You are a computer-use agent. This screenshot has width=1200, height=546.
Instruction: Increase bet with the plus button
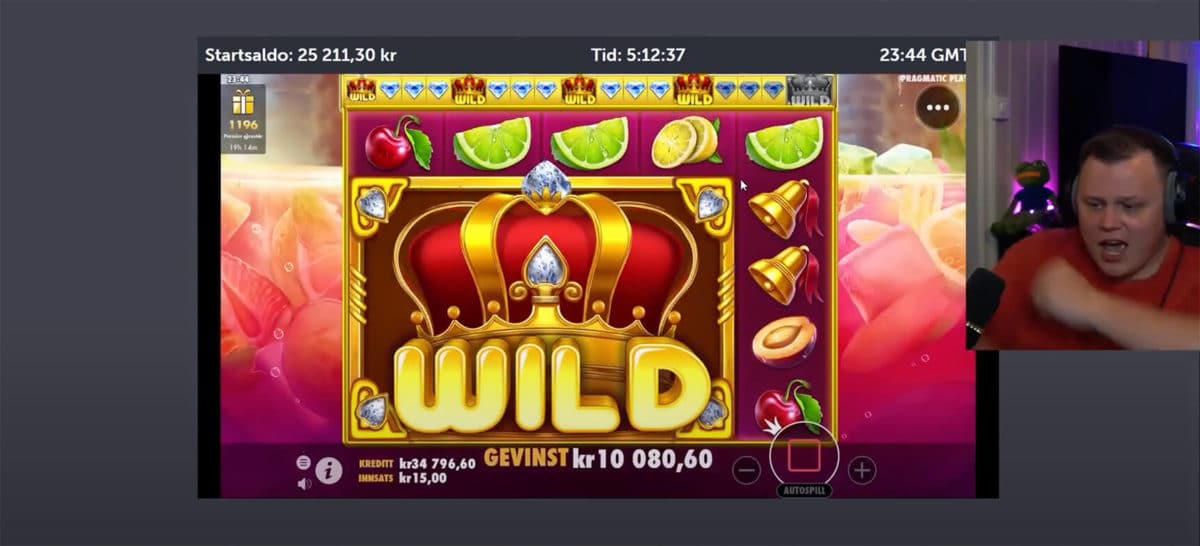(x=862, y=470)
